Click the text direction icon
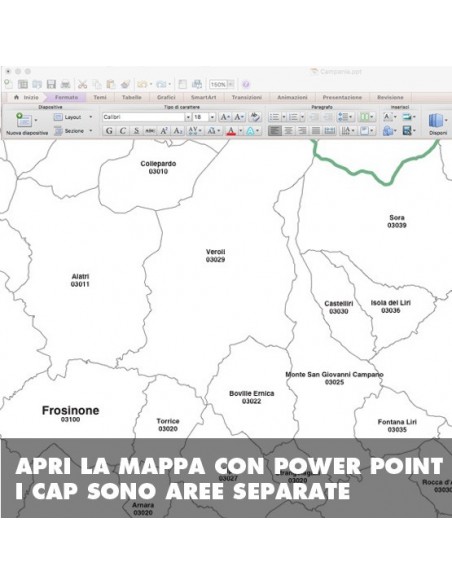 pos(347,131)
